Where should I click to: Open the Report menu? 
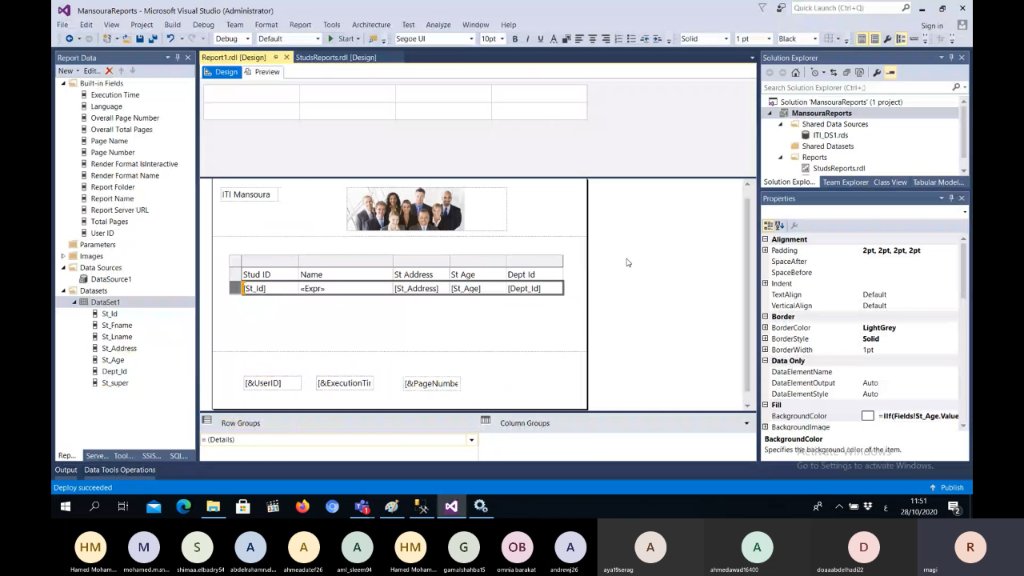coord(300,25)
